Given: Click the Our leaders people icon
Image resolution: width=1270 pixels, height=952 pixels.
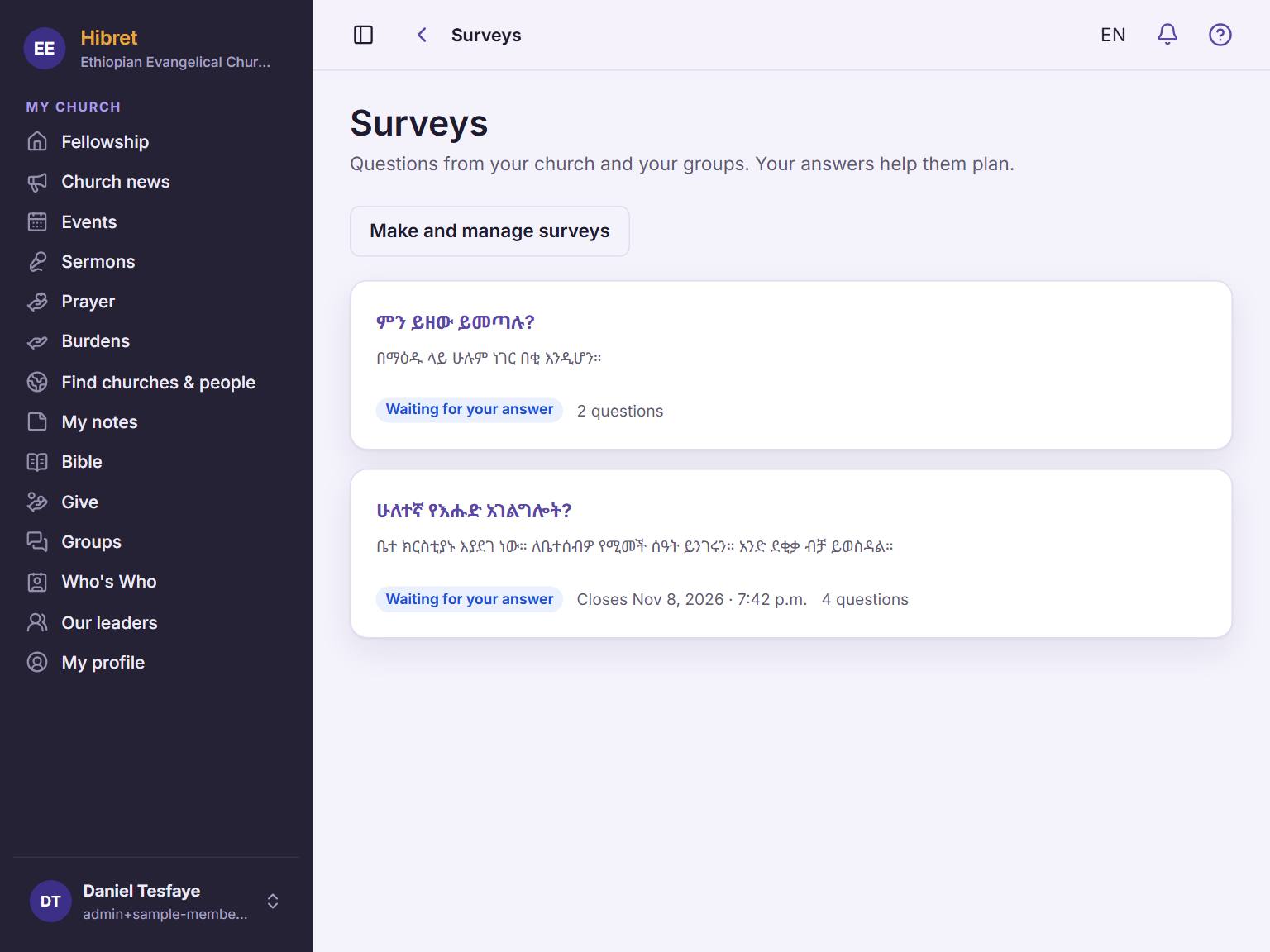Looking at the screenshot, I should pos(37,622).
